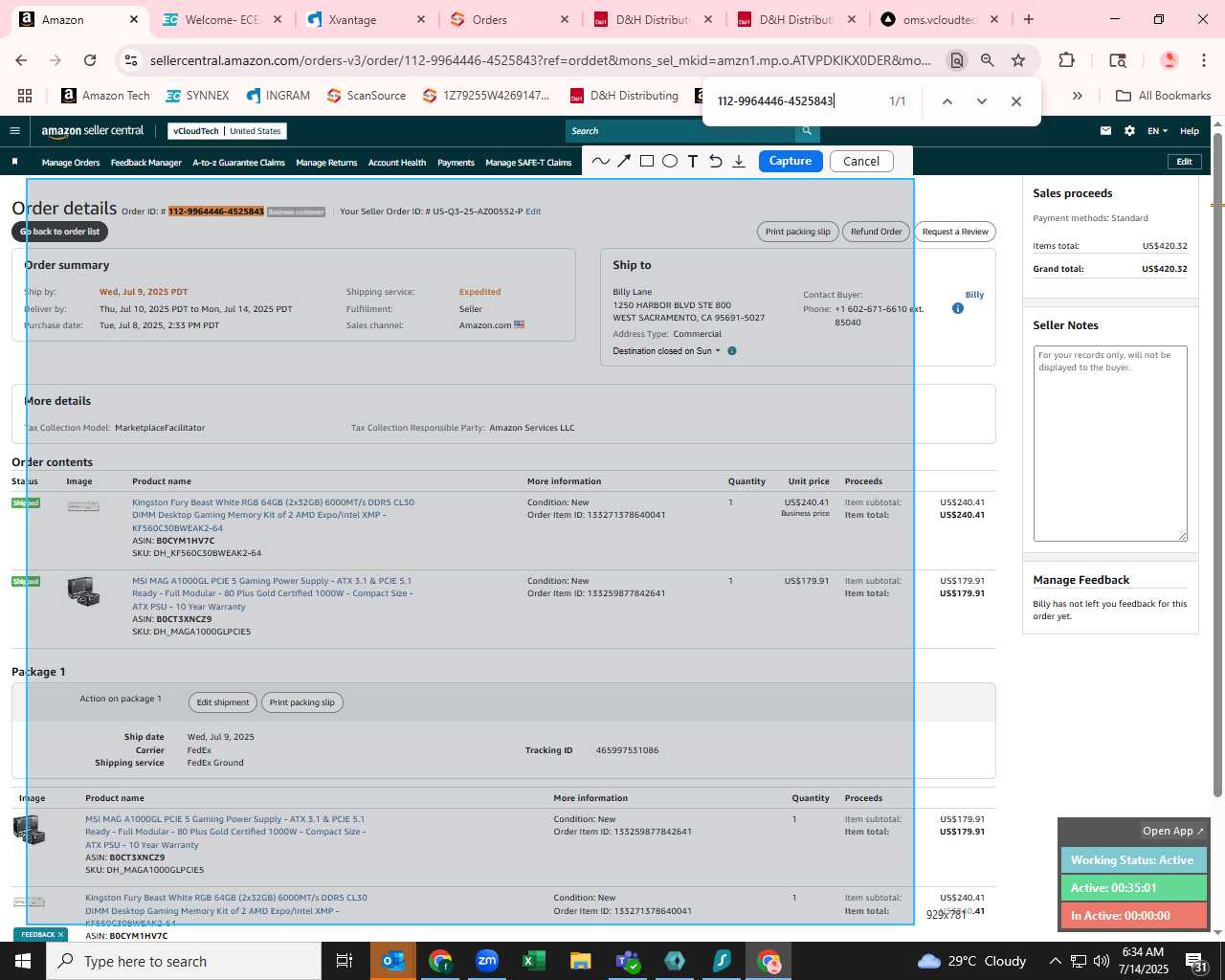1225x980 pixels.
Task: Close the find-in-page bar
Action: tap(1016, 100)
